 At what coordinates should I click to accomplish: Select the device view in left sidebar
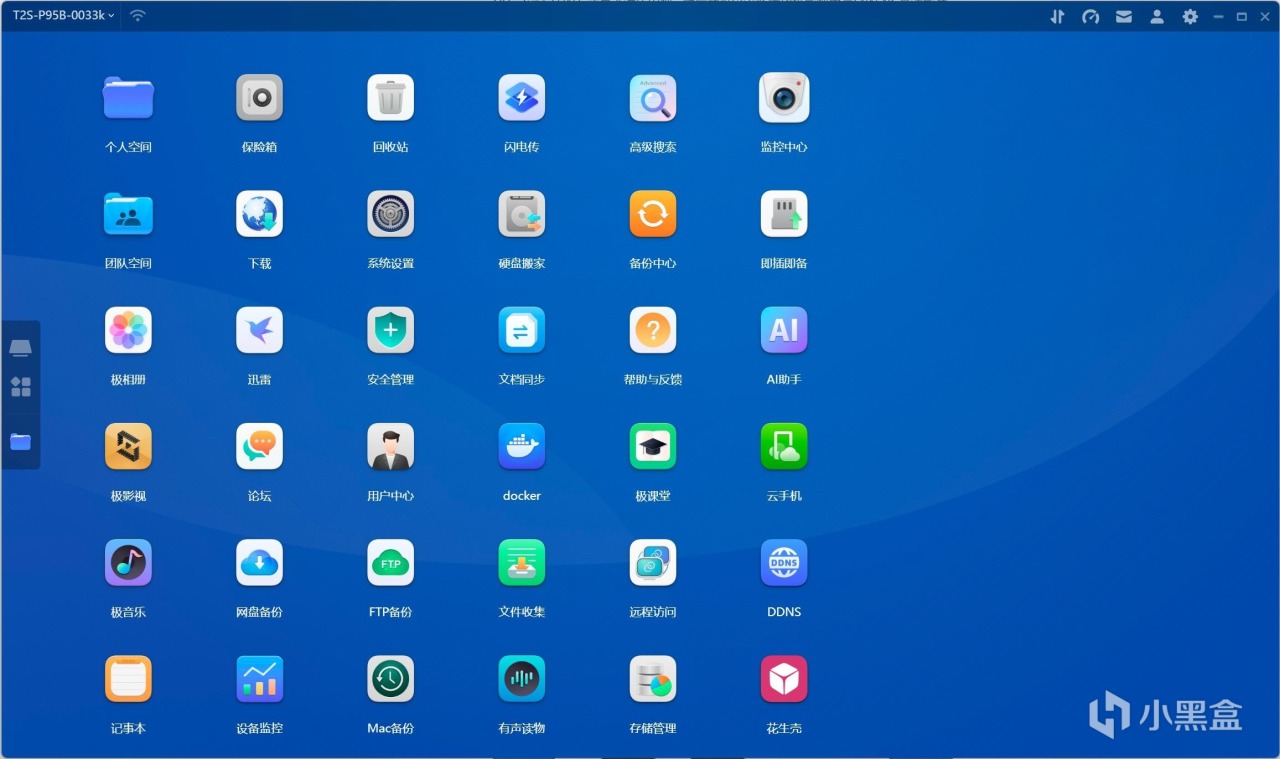(20, 348)
